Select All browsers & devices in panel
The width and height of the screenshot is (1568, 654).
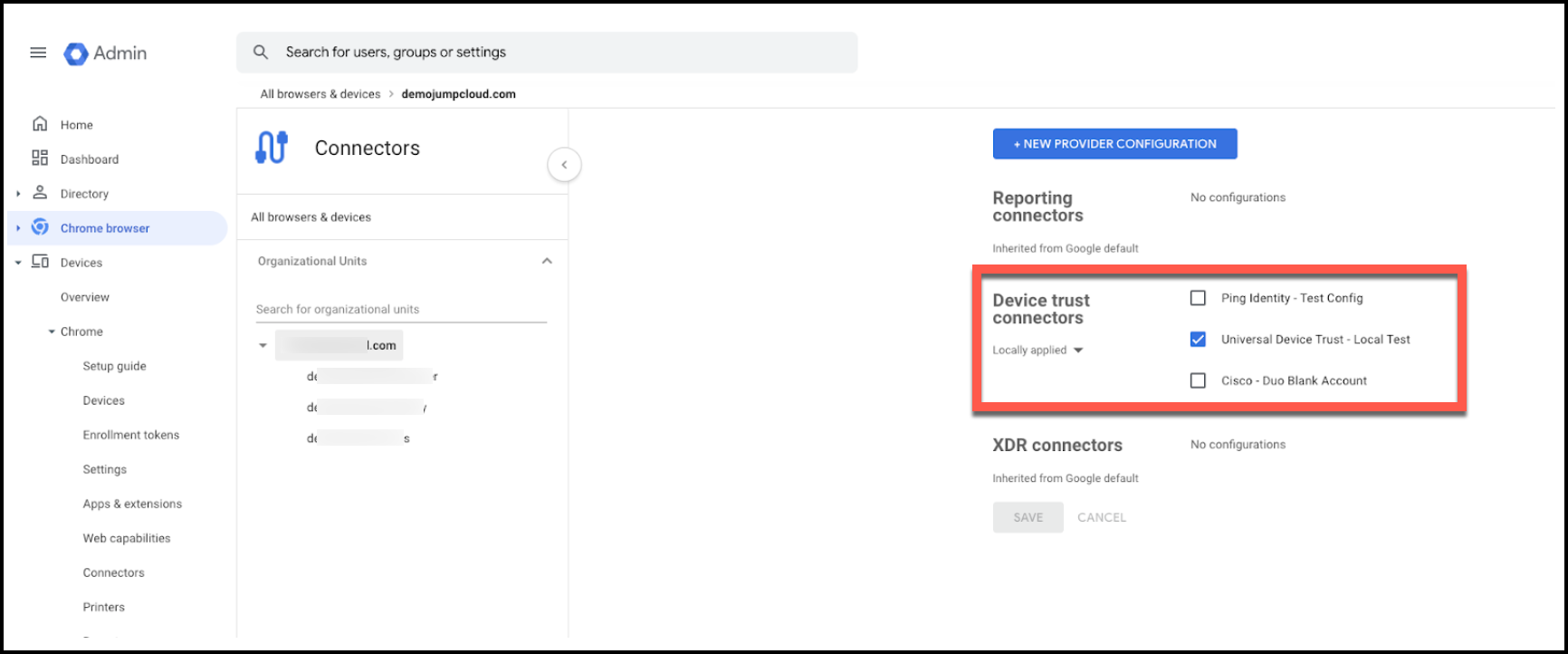tap(311, 217)
